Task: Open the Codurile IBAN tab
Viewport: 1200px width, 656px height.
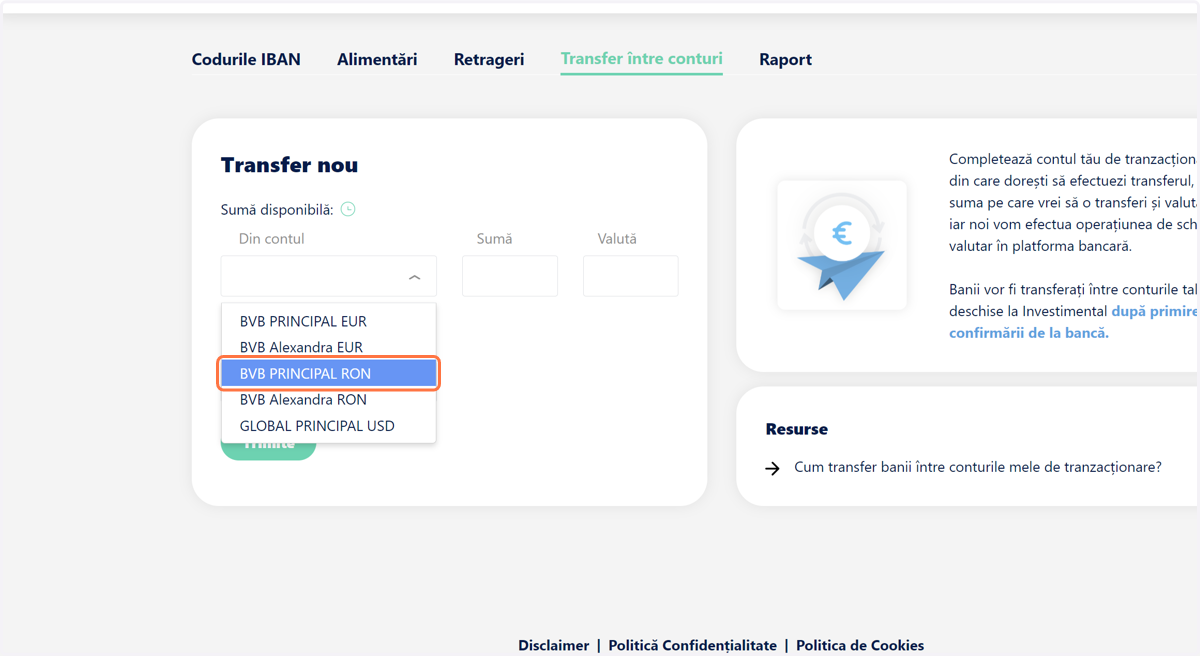Action: coord(246,59)
